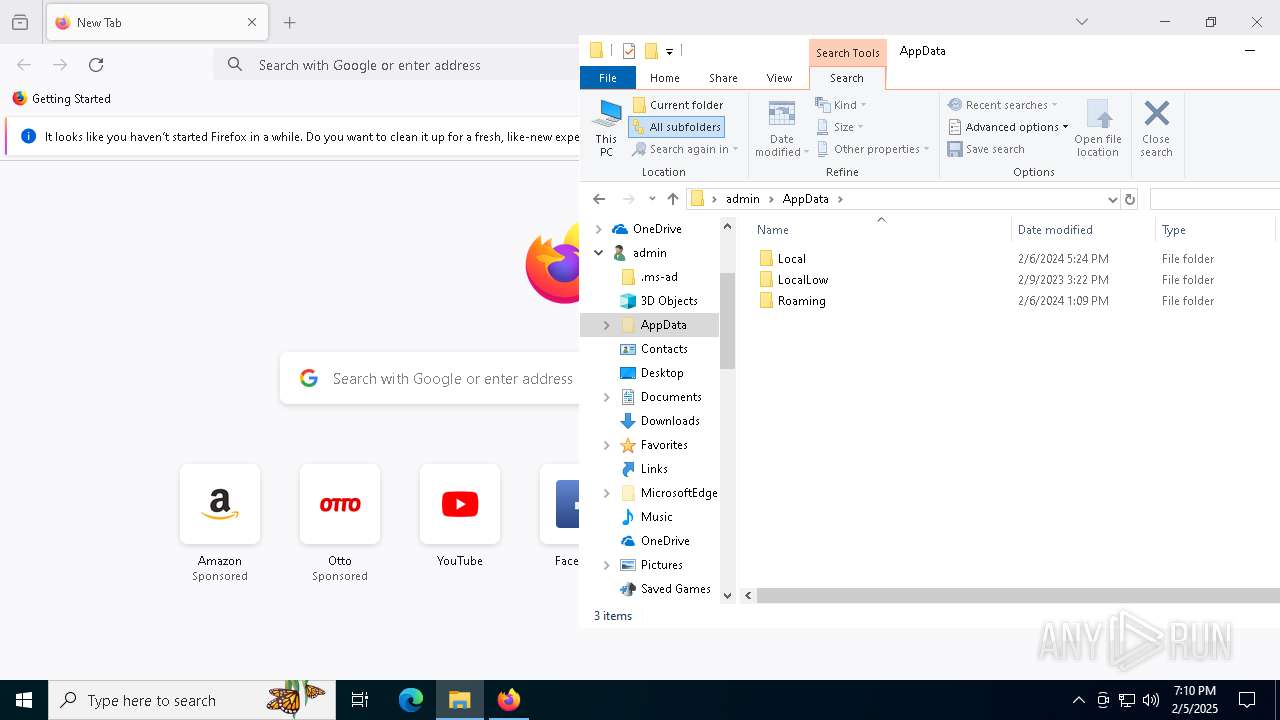Expand the AppData tree node

click(606, 325)
